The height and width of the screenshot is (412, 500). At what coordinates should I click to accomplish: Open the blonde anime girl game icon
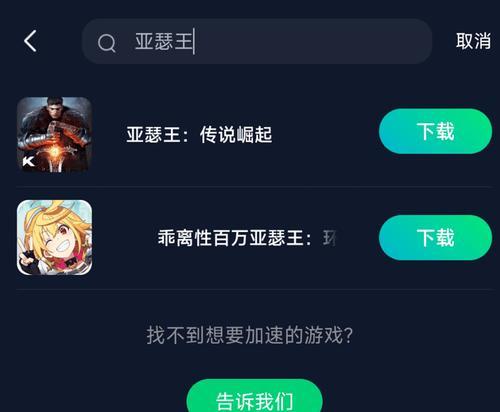tap(54, 237)
